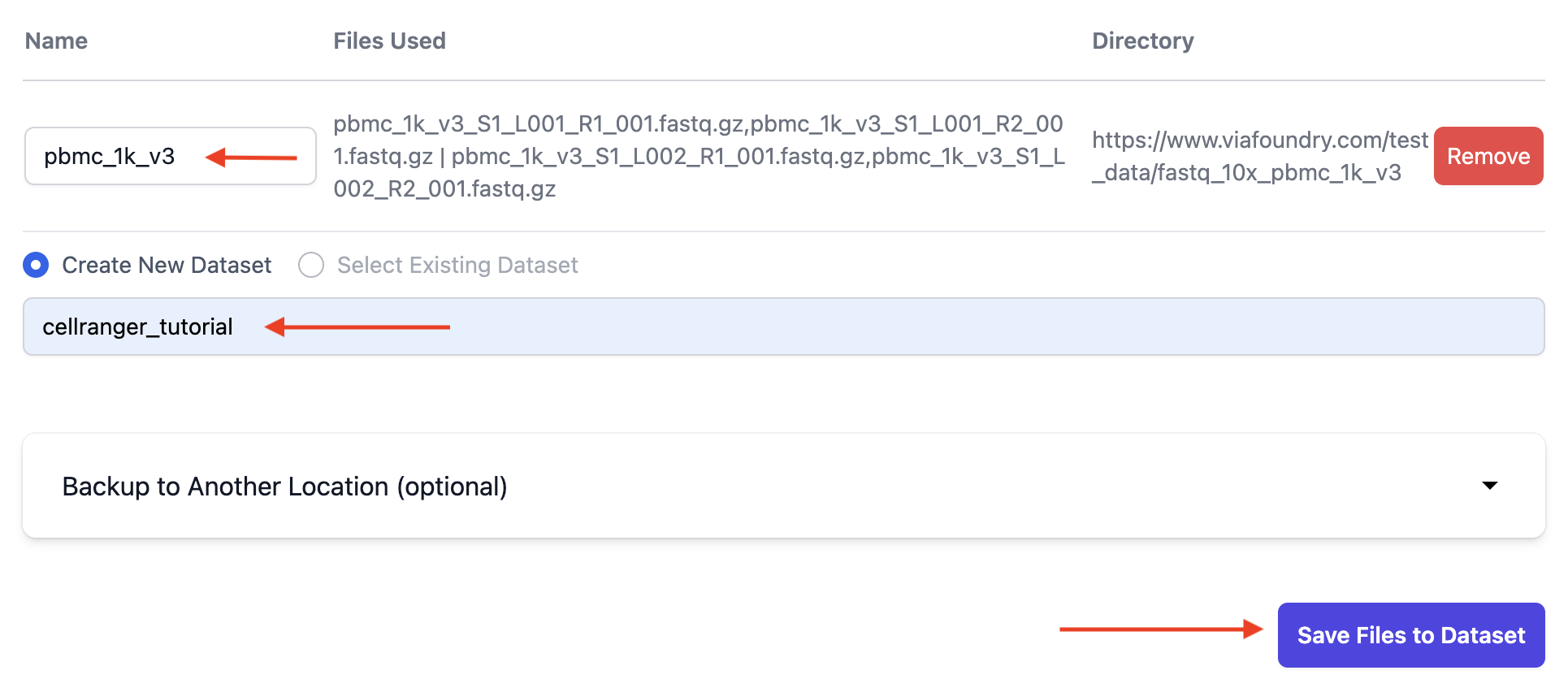Collapse the Backup to Another Location panel

[x=1489, y=485]
